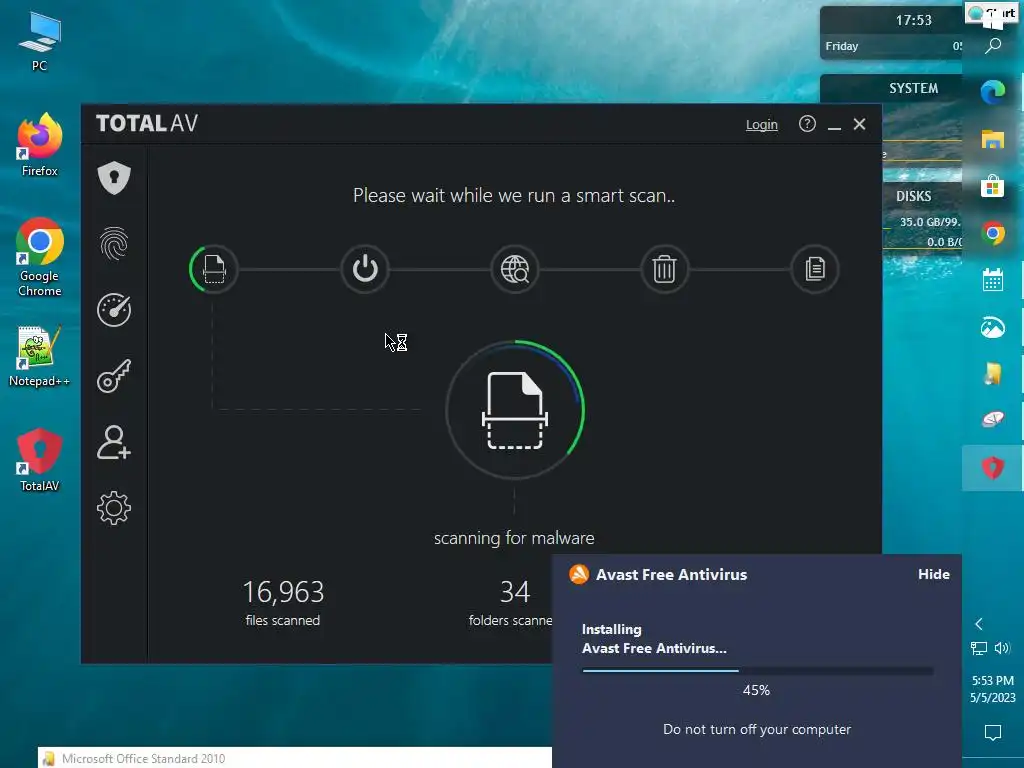
Task: Open Microsoft Edge from the taskbar
Action: pos(993,92)
